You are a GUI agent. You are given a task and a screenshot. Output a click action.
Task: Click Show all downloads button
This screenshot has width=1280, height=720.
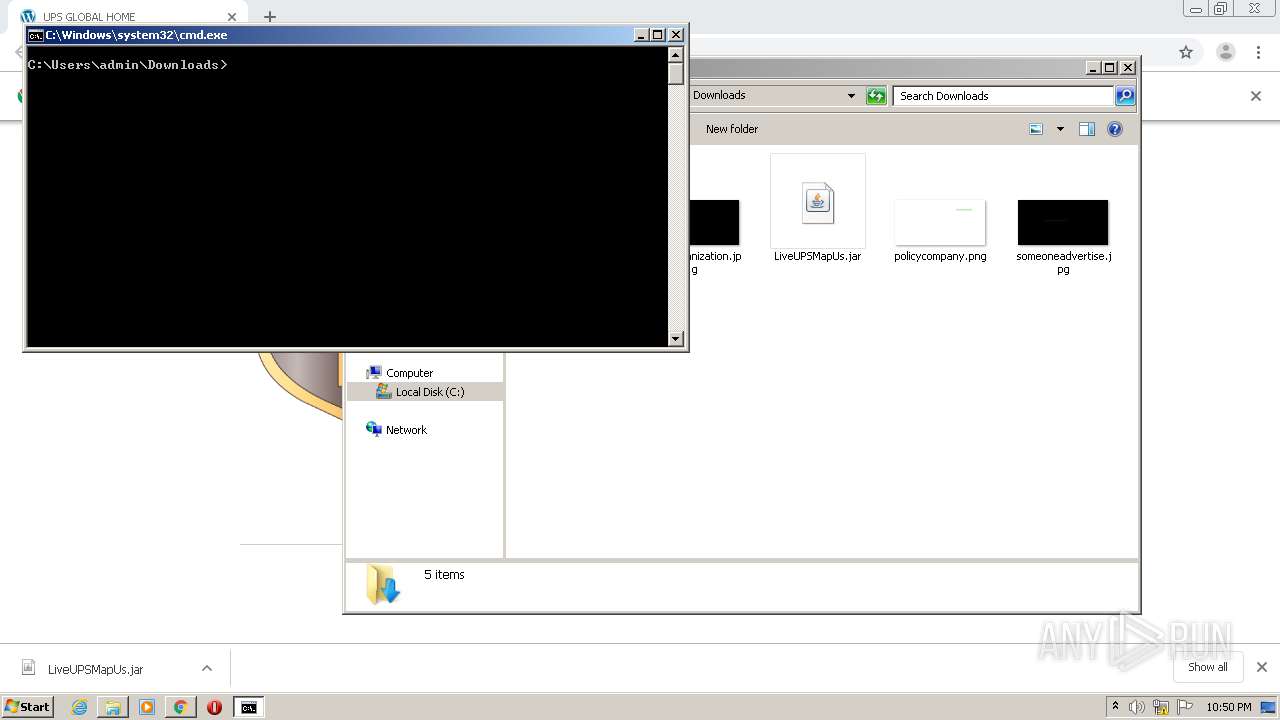1208,667
